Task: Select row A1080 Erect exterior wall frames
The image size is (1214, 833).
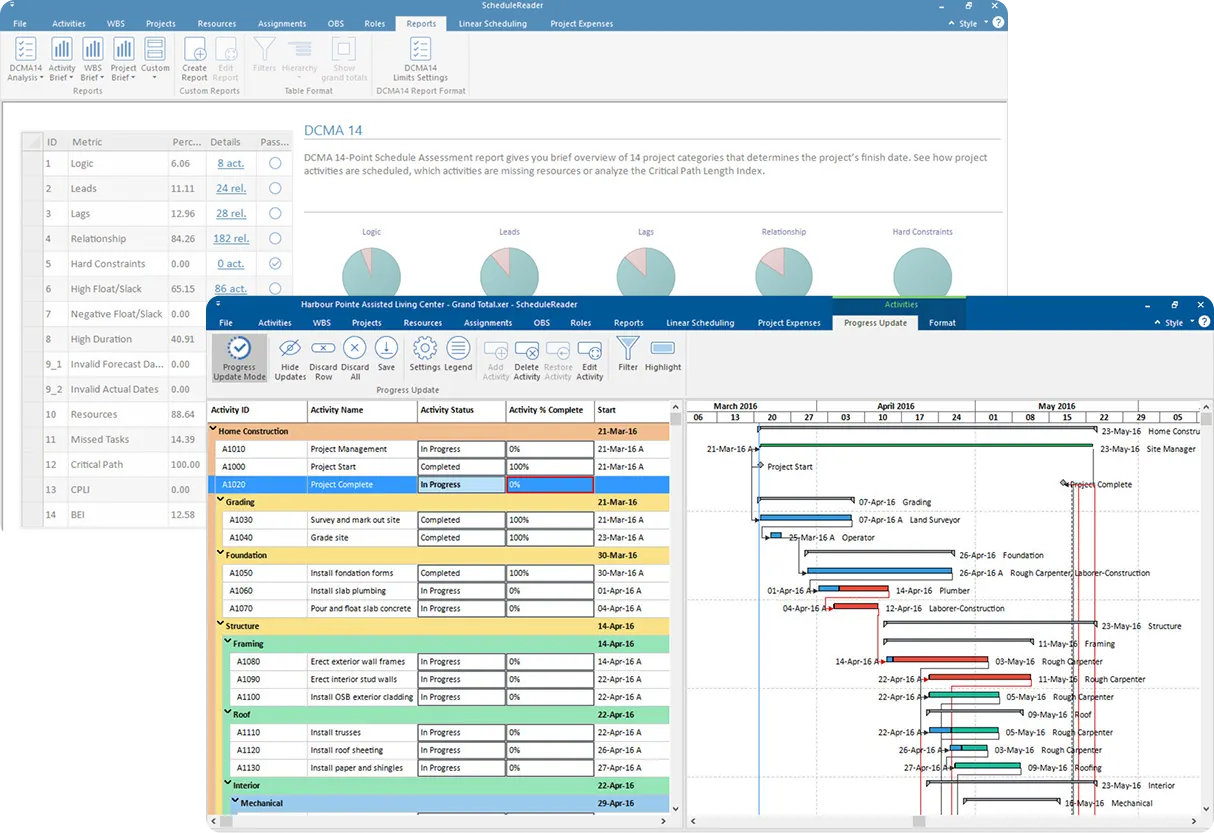Action: tap(438, 661)
